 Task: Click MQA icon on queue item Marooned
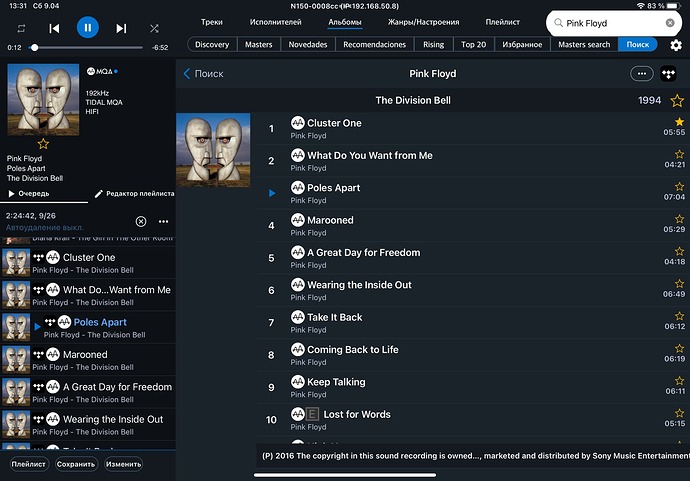coord(53,354)
